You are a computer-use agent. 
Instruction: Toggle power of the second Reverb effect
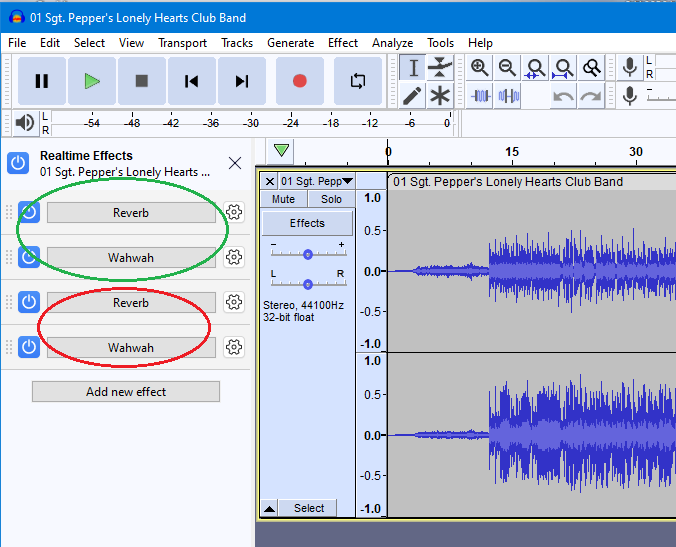click(x=29, y=302)
